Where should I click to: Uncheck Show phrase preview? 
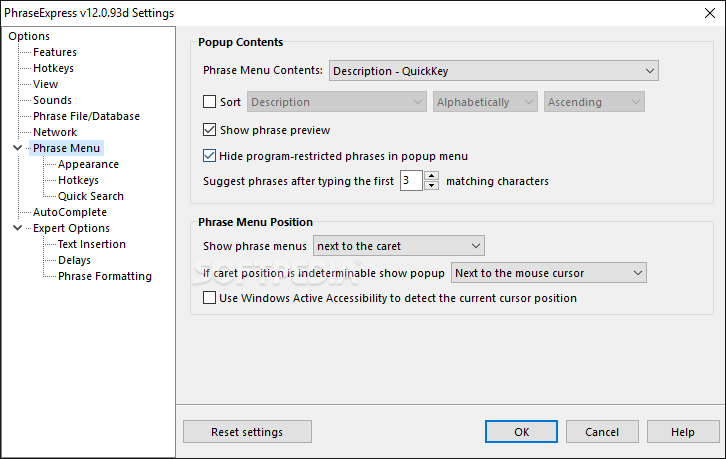209,130
